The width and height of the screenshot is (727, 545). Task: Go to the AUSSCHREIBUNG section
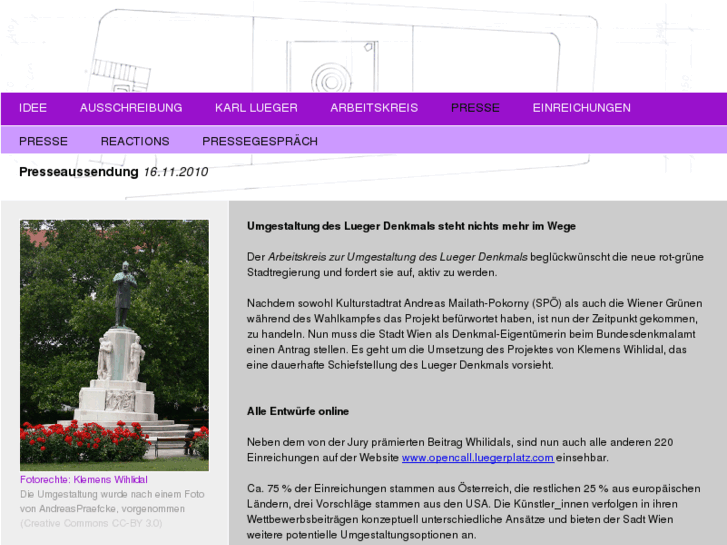tap(131, 108)
